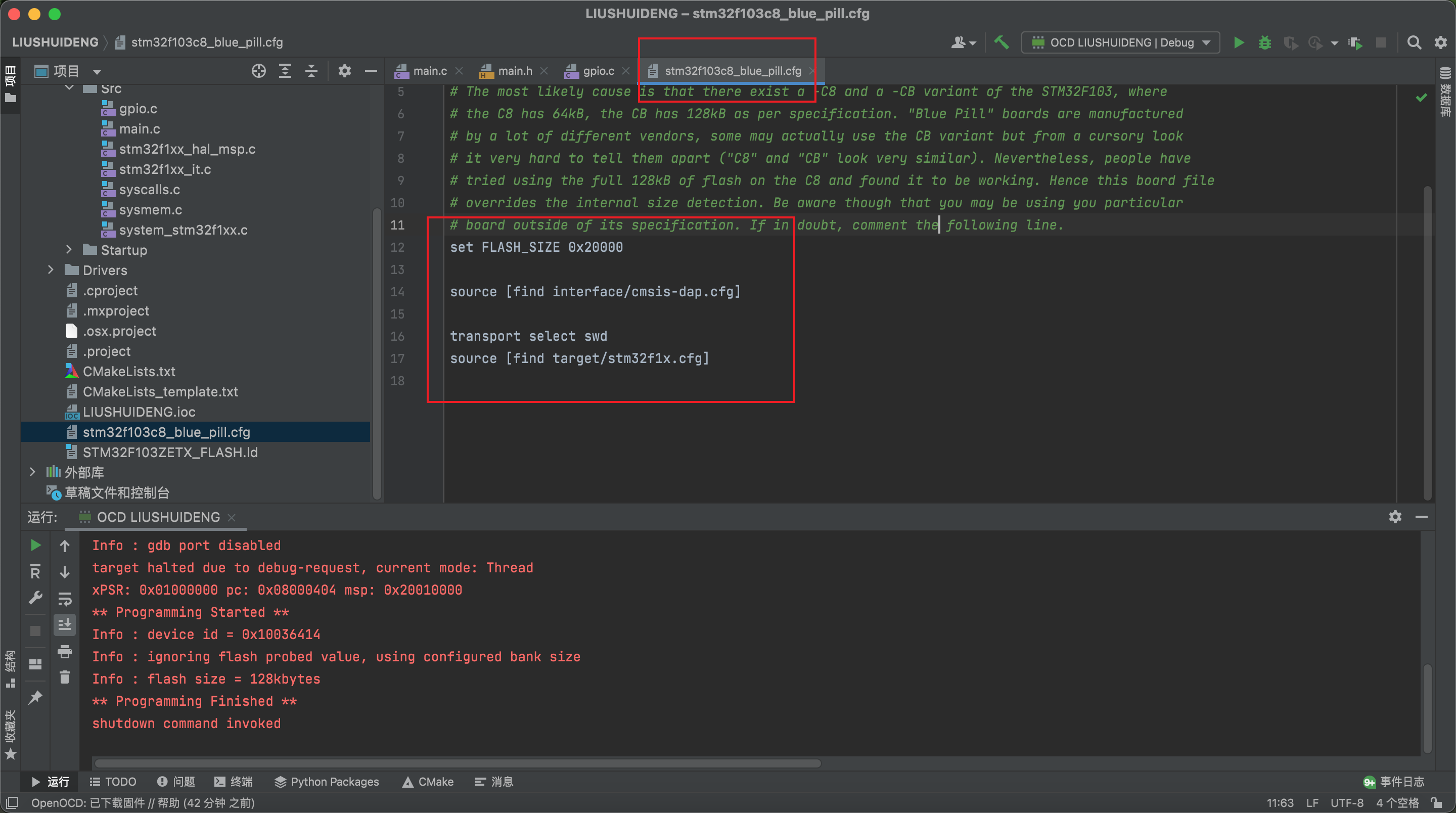
Task: Place the cursor on the FLASH_SIZE line in editor
Action: pos(536,248)
